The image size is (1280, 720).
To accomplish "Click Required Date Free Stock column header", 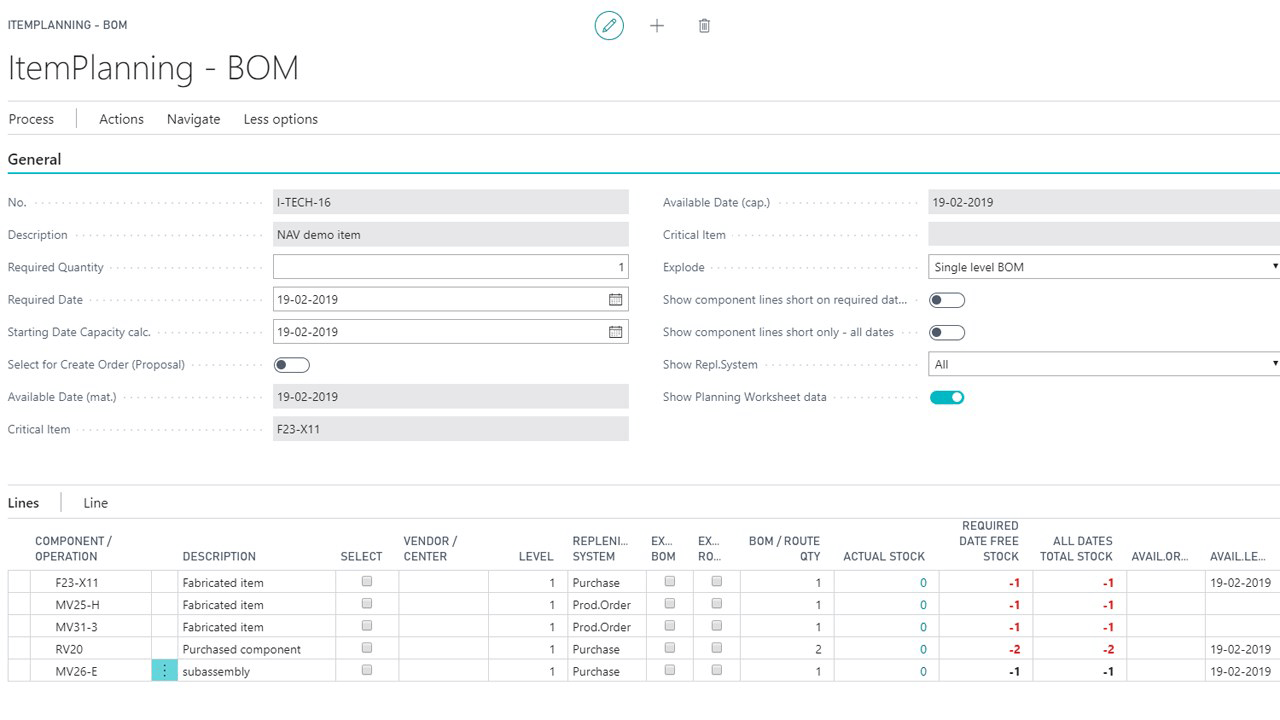I will click(x=990, y=541).
